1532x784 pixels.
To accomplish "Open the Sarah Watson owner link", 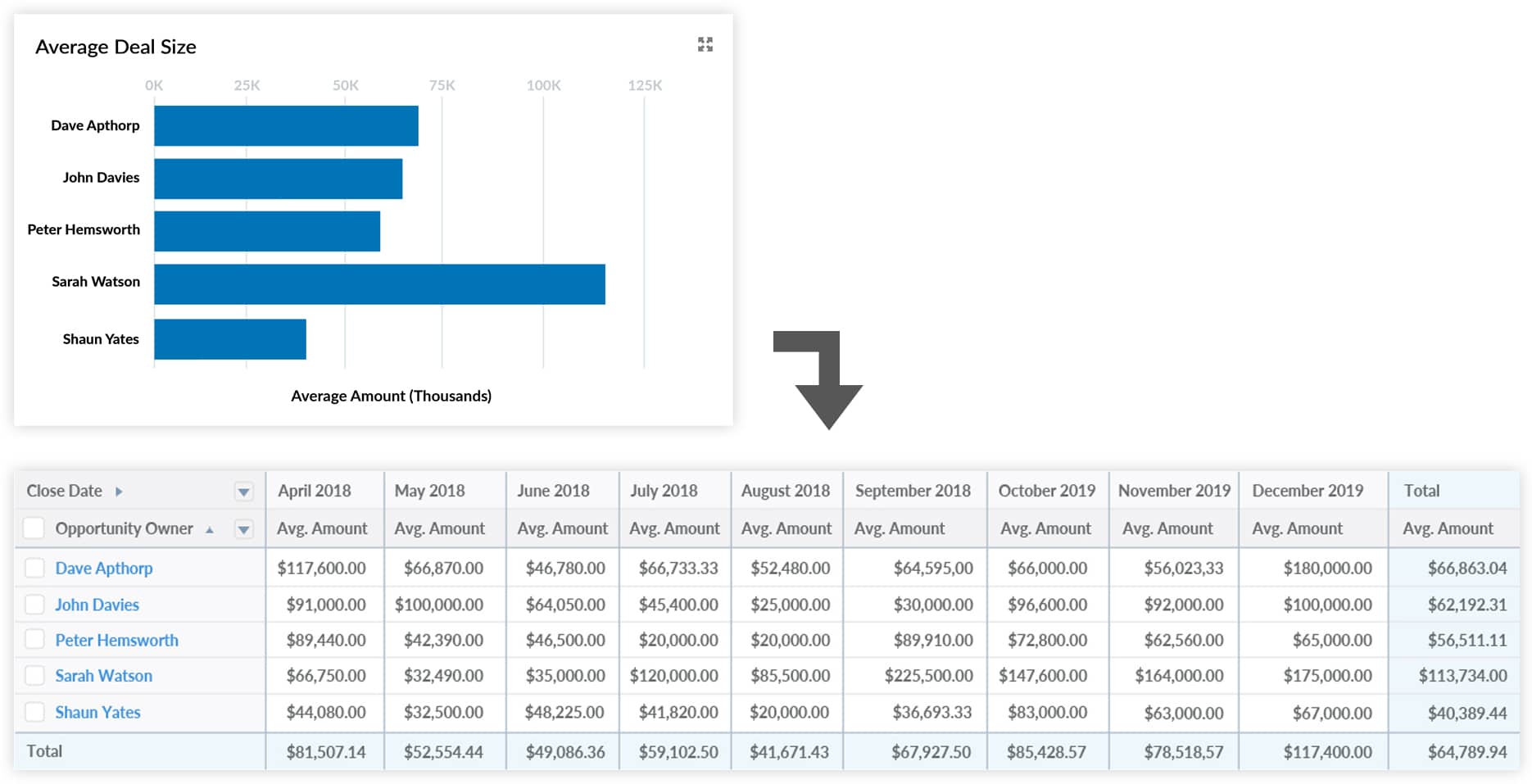I will pos(103,676).
